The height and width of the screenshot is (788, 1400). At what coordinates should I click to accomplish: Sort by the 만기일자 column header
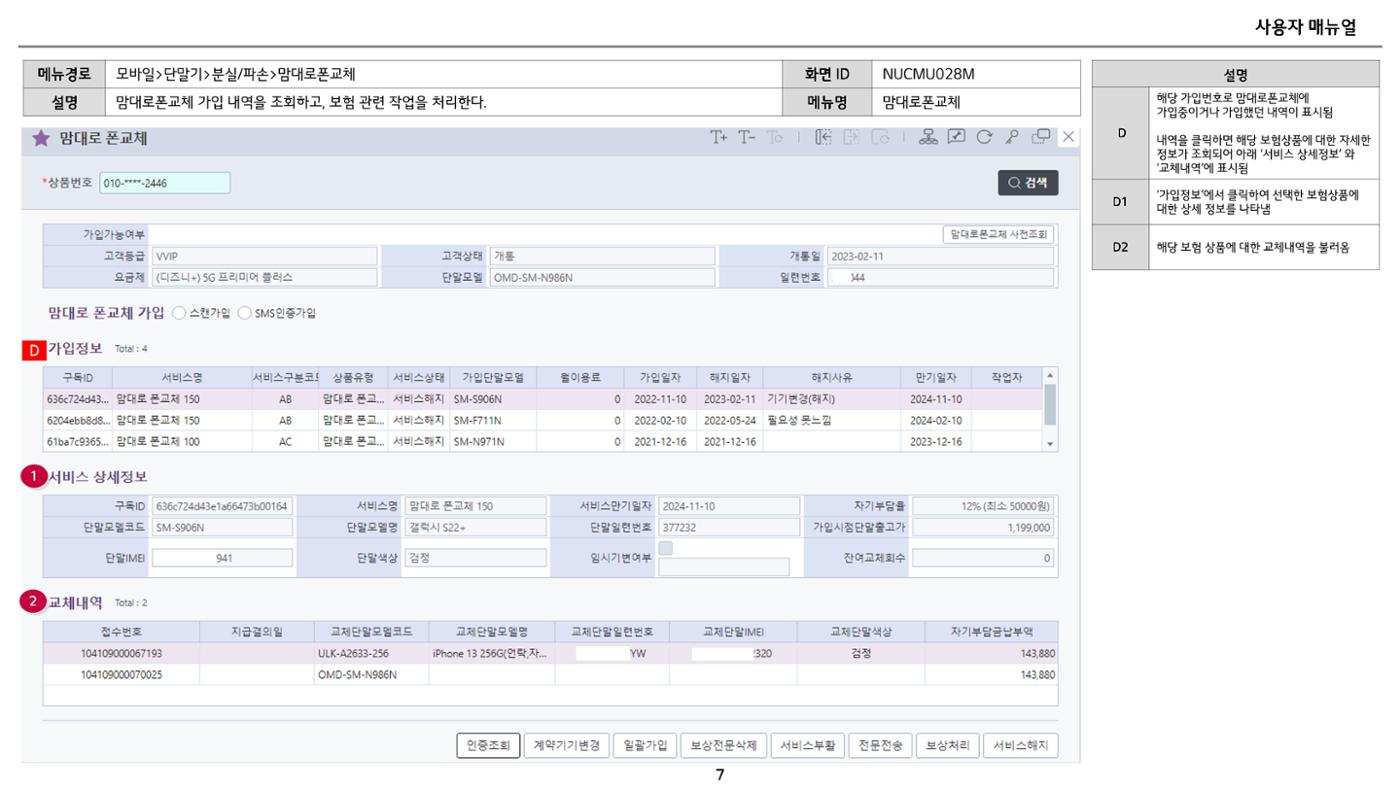pyautogui.click(x=936, y=377)
